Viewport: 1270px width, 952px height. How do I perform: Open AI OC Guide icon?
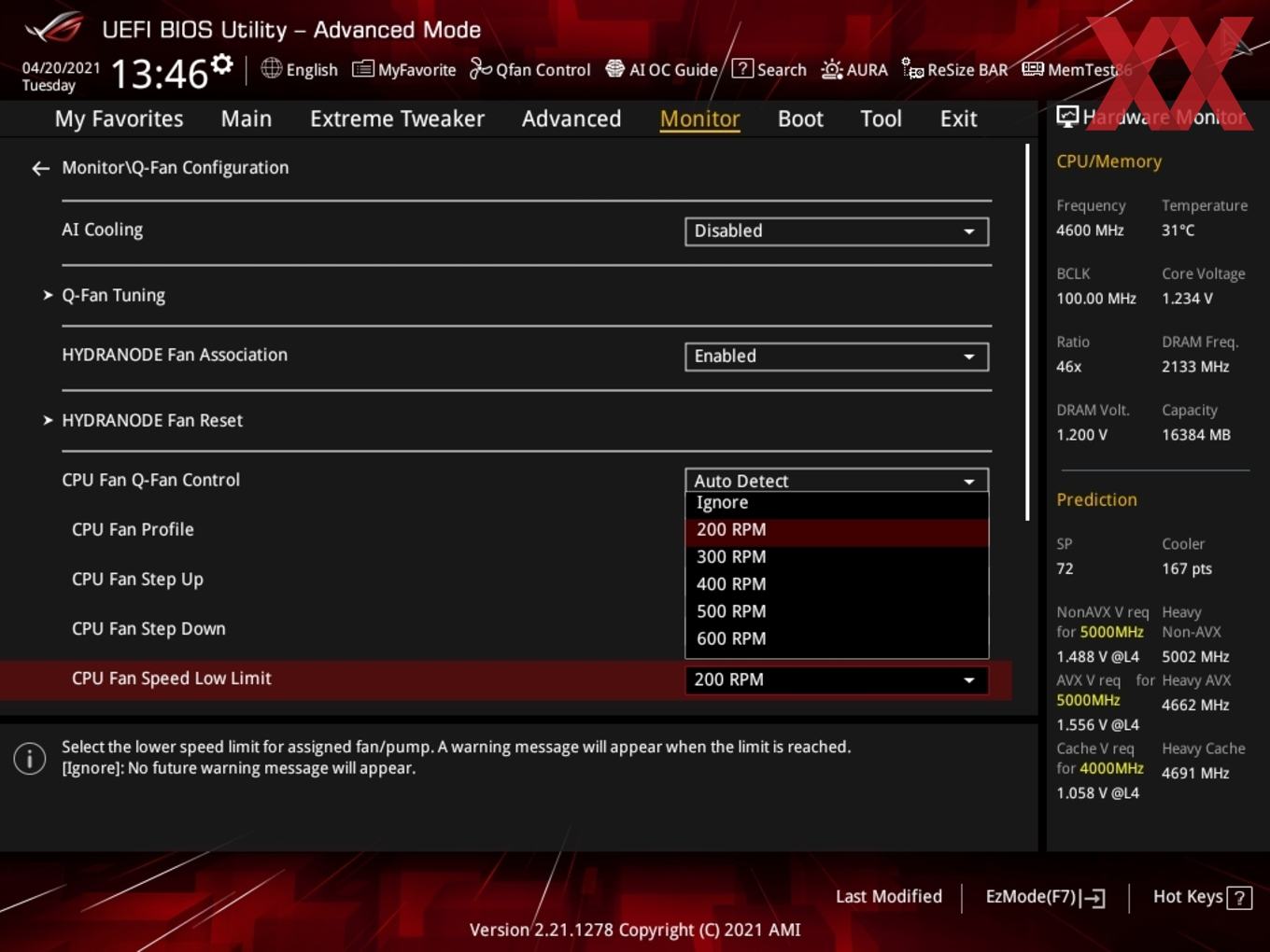pyautogui.click(x=614, y=69)
